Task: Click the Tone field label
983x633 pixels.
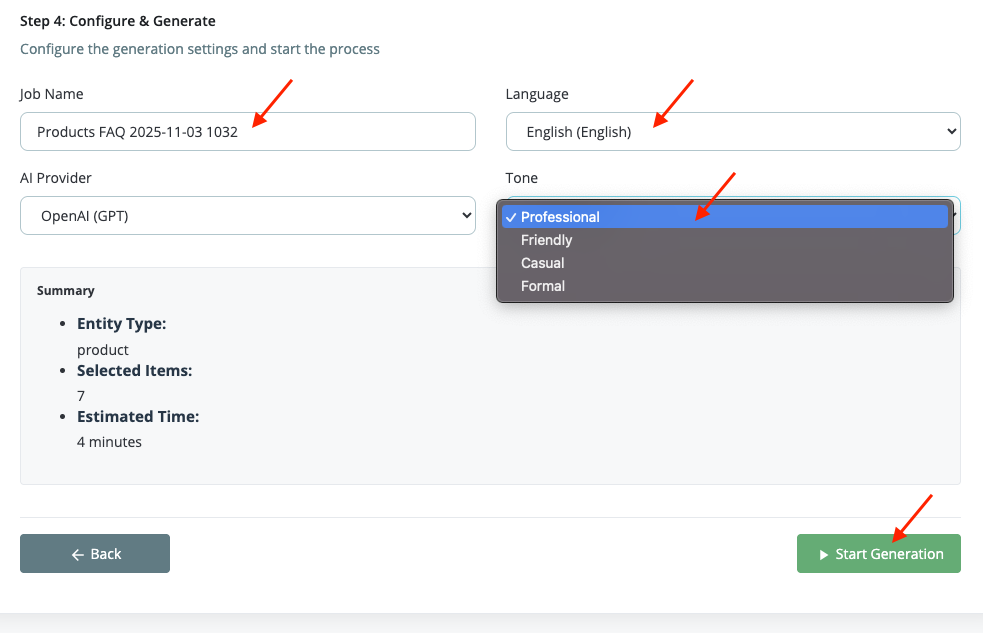Action: coord(522,178)
